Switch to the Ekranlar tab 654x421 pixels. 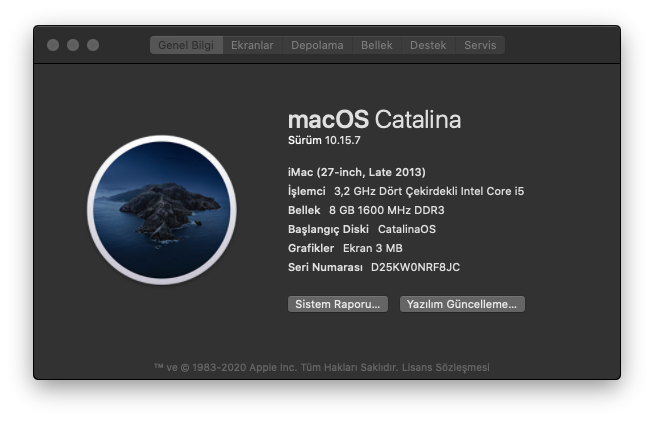(x=252, y=45)
